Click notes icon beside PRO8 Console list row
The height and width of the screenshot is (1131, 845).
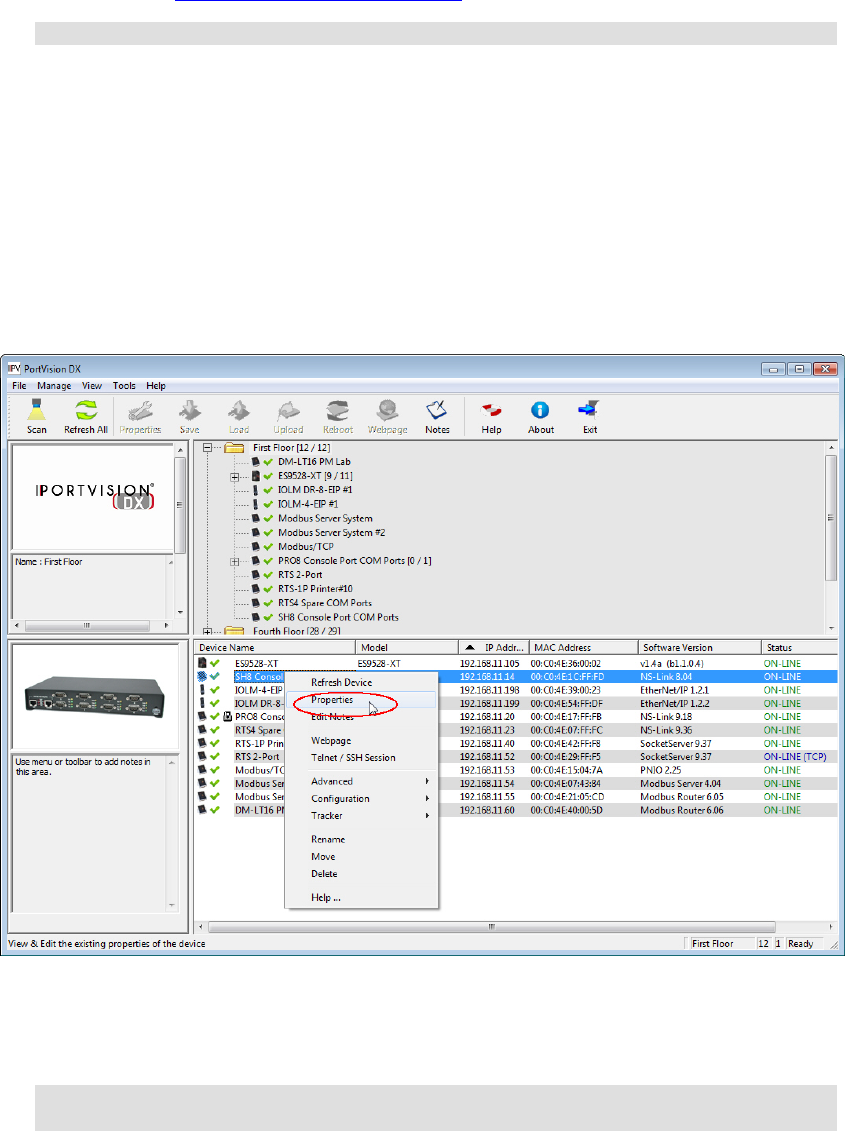[228, 716]
